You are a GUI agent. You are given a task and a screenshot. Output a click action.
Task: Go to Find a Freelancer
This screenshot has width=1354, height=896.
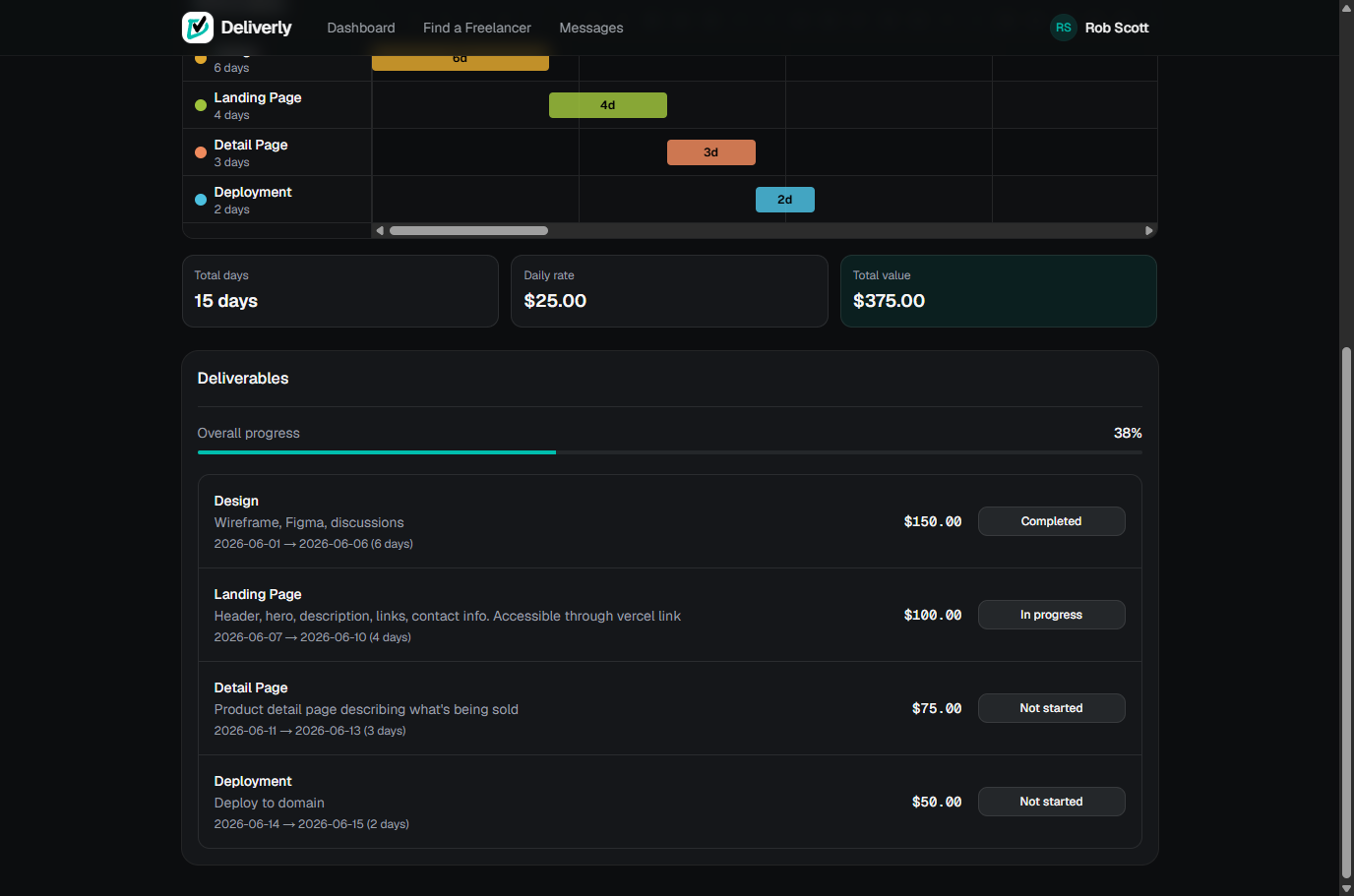[477, 28]
